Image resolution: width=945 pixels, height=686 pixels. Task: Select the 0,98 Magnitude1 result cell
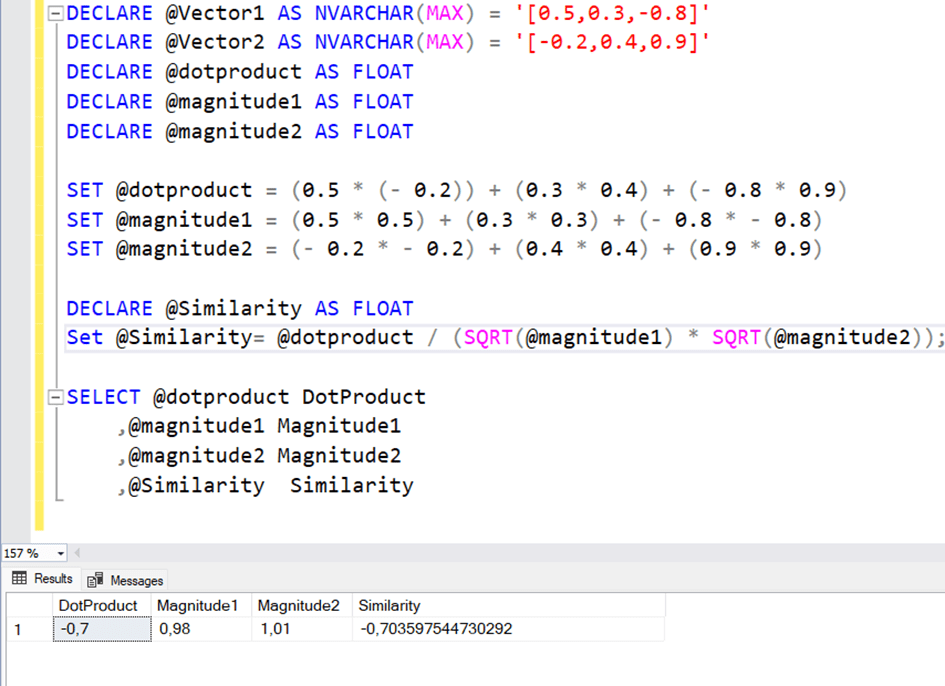200,629
